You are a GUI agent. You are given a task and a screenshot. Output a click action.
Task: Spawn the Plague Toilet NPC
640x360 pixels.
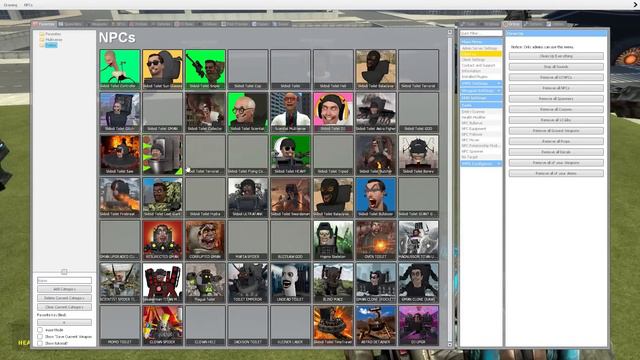(x=205, y=282)
